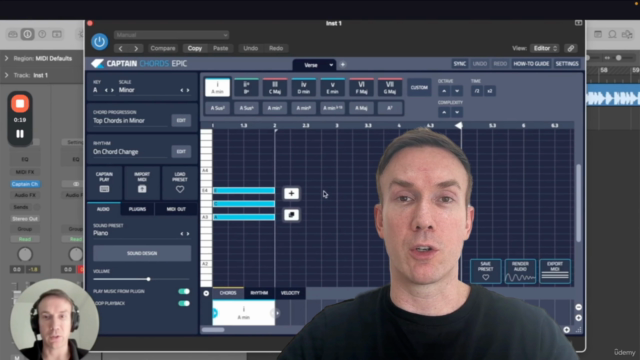Switch to the MIDI OUT tab
640x360 pixels.
176,209
